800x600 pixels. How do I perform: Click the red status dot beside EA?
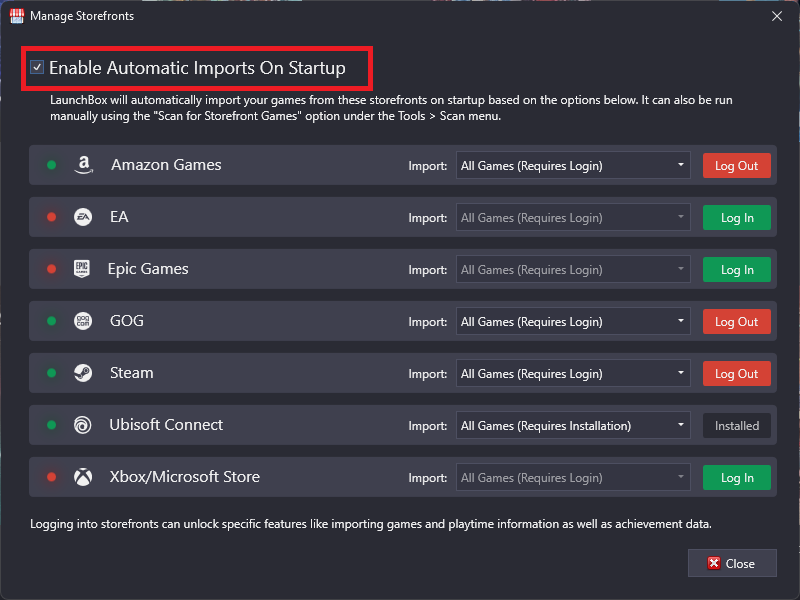52,217
